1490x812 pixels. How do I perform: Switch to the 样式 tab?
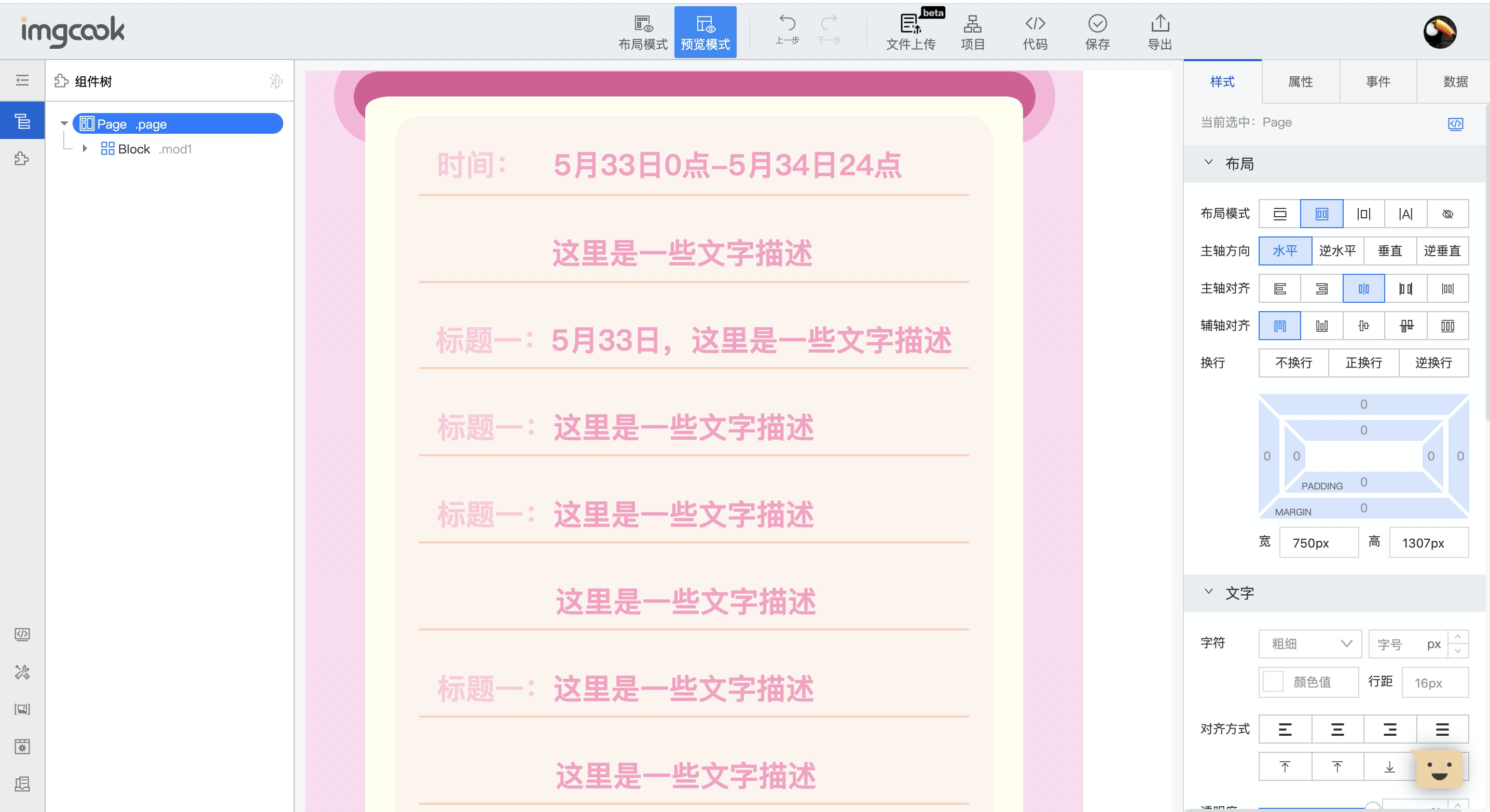[1222, 81]
